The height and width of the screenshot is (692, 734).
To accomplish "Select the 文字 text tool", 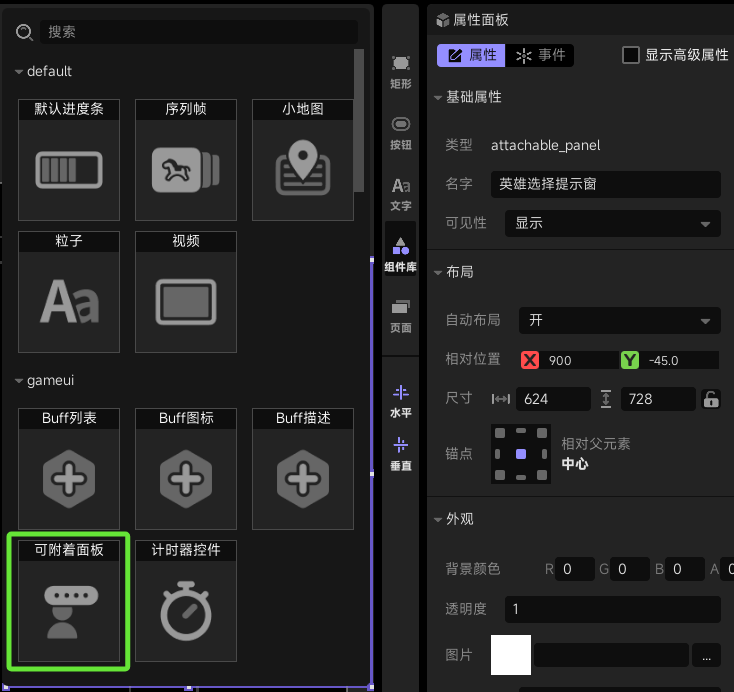I will [x=401, y=194].
